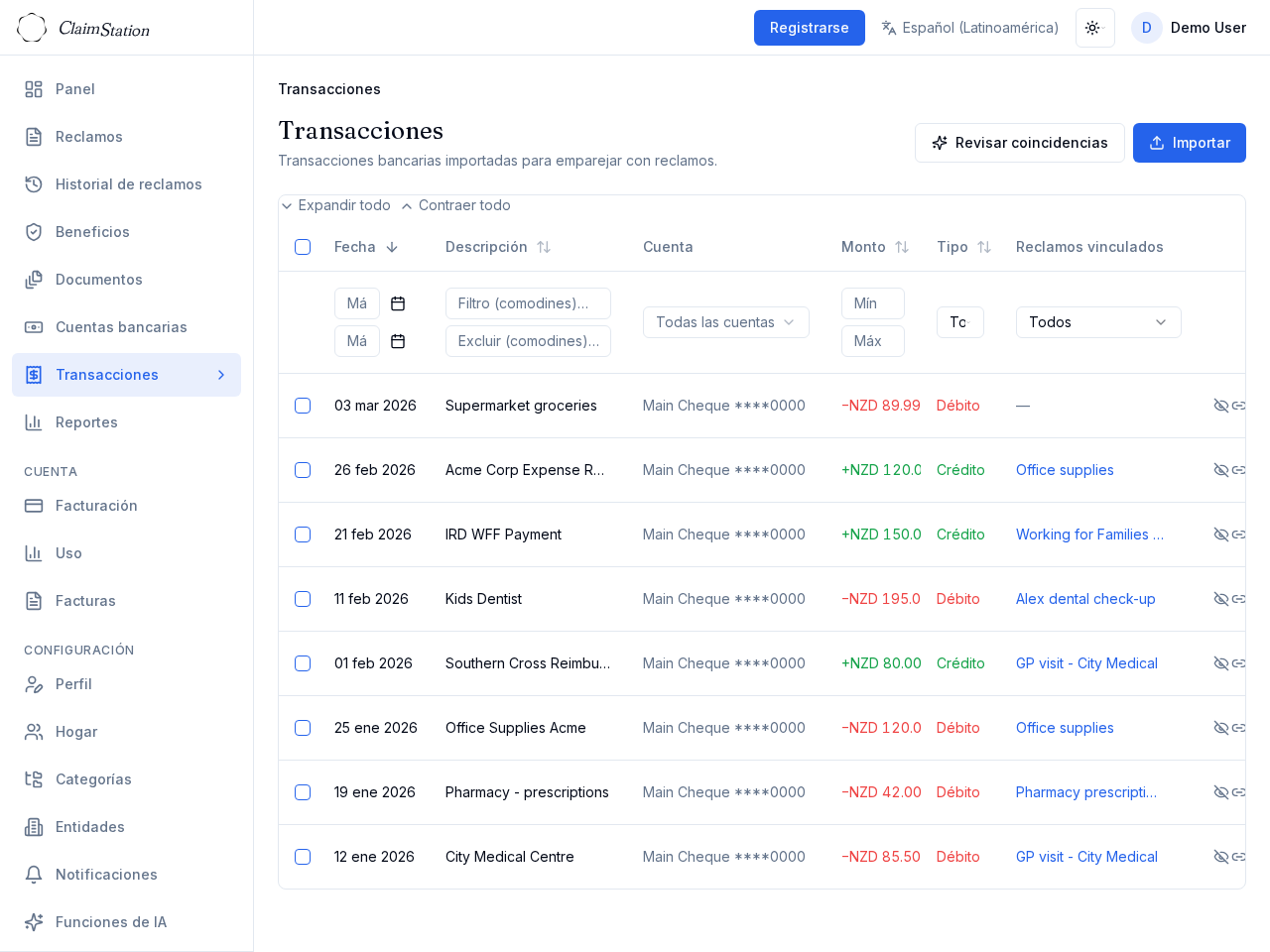1270x952 pixels.
Task: Open the Reclamos vinculados Todos dropdown
Action: pyautogui.click(x=1097, y=322)
